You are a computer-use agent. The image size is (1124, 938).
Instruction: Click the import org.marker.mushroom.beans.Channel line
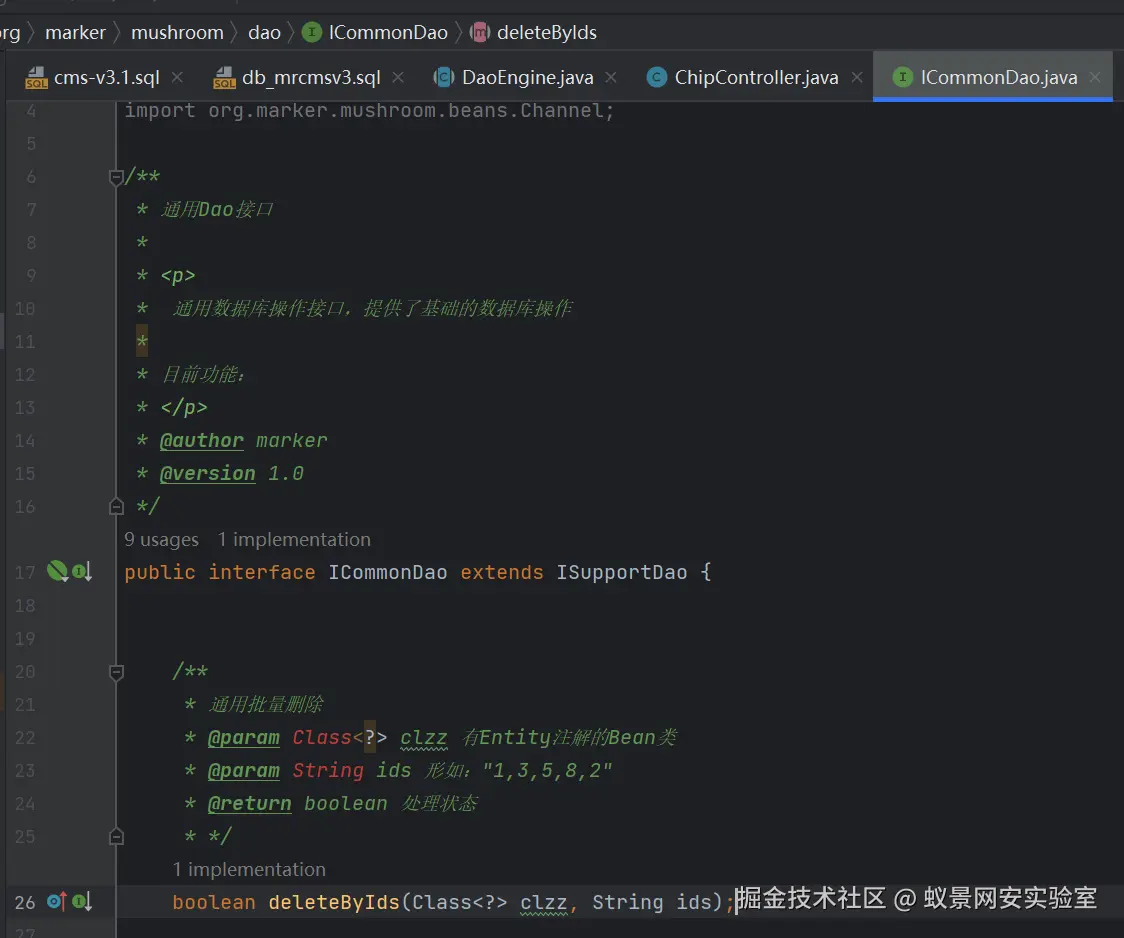coord(369,111)
